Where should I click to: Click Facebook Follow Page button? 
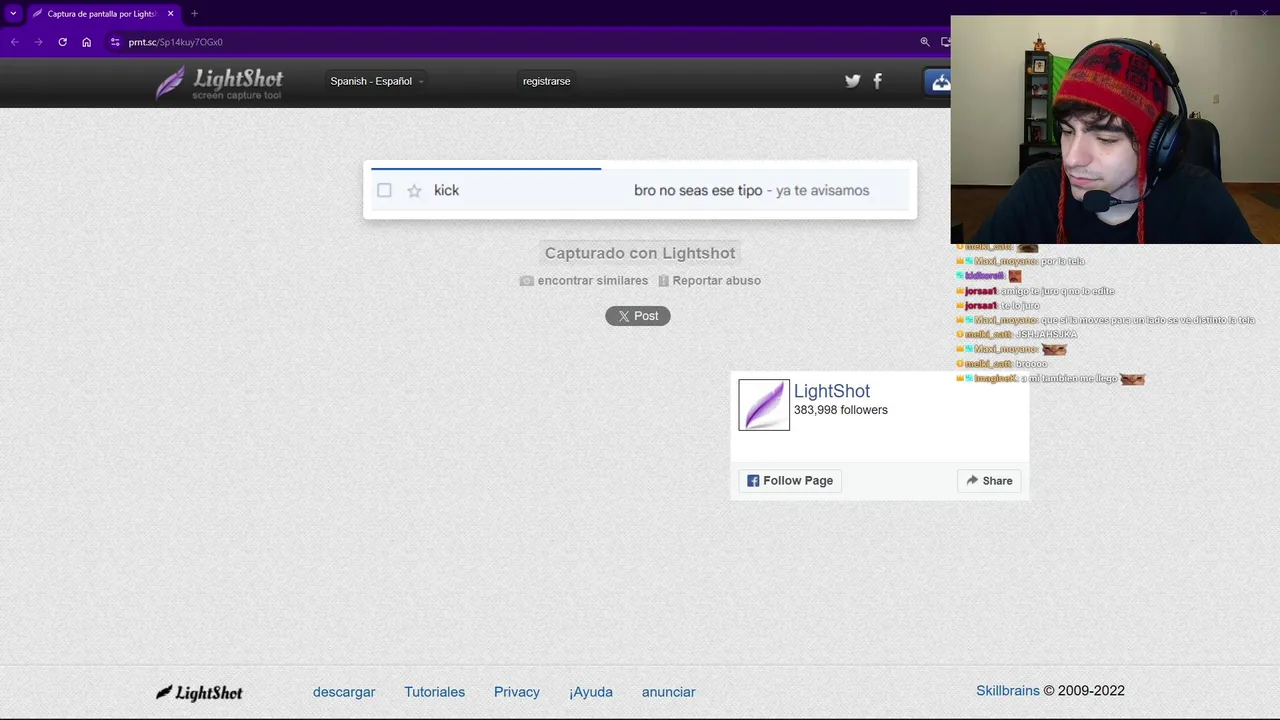(x=790, y=480)
